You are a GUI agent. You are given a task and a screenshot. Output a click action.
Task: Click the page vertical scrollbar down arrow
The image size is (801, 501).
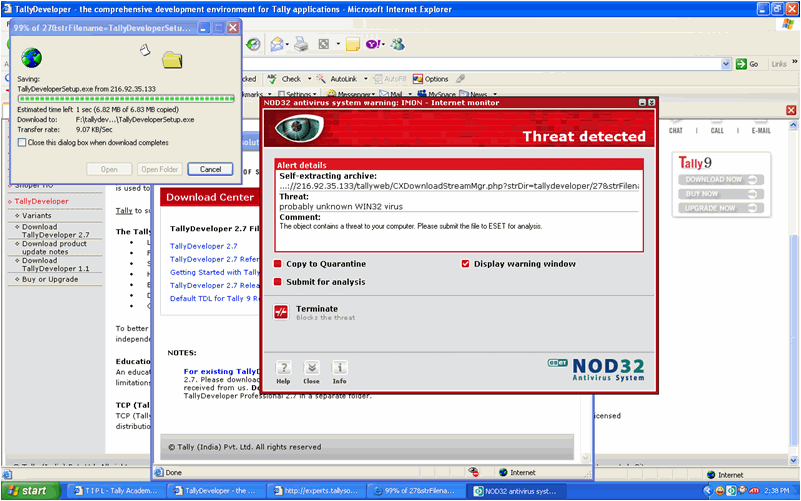pos(793,460)
